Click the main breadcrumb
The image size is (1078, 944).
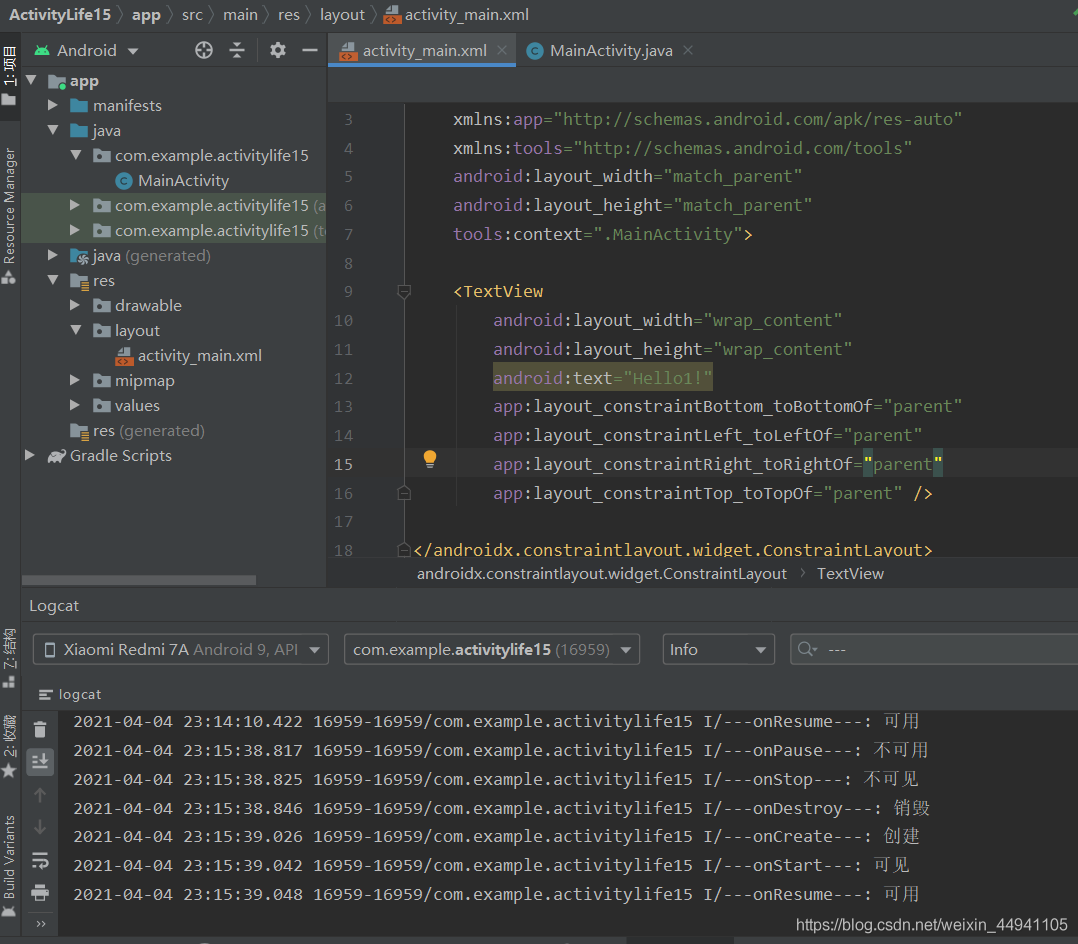point(240,14)
